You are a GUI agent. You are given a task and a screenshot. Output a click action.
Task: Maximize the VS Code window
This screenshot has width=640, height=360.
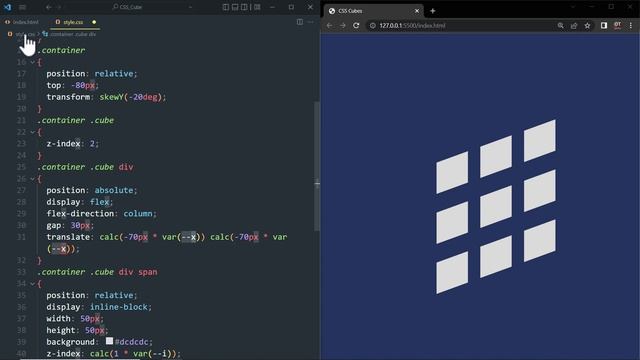click(x=291, y=7)
